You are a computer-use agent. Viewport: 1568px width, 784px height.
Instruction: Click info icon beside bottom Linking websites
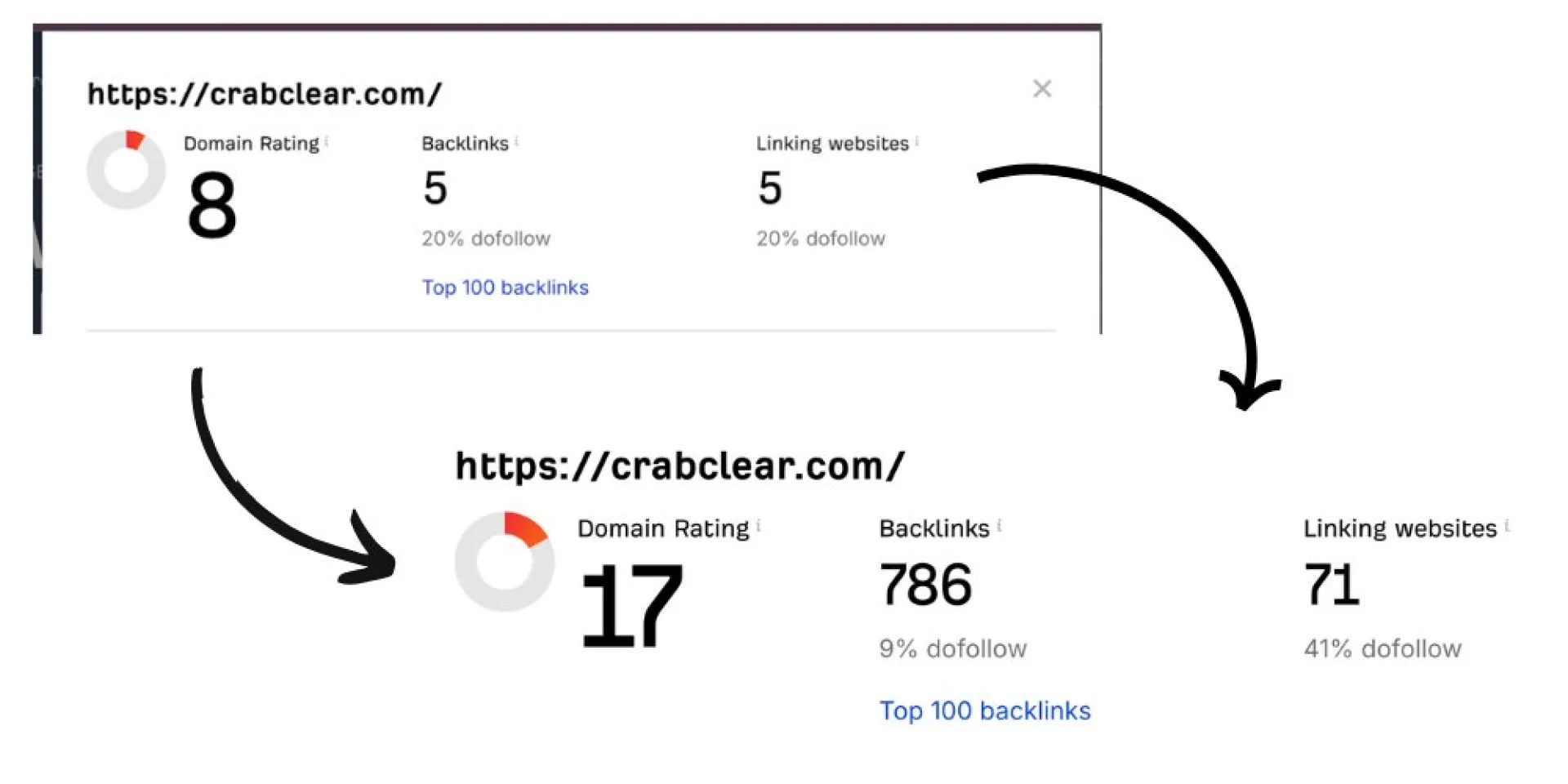1507,526
